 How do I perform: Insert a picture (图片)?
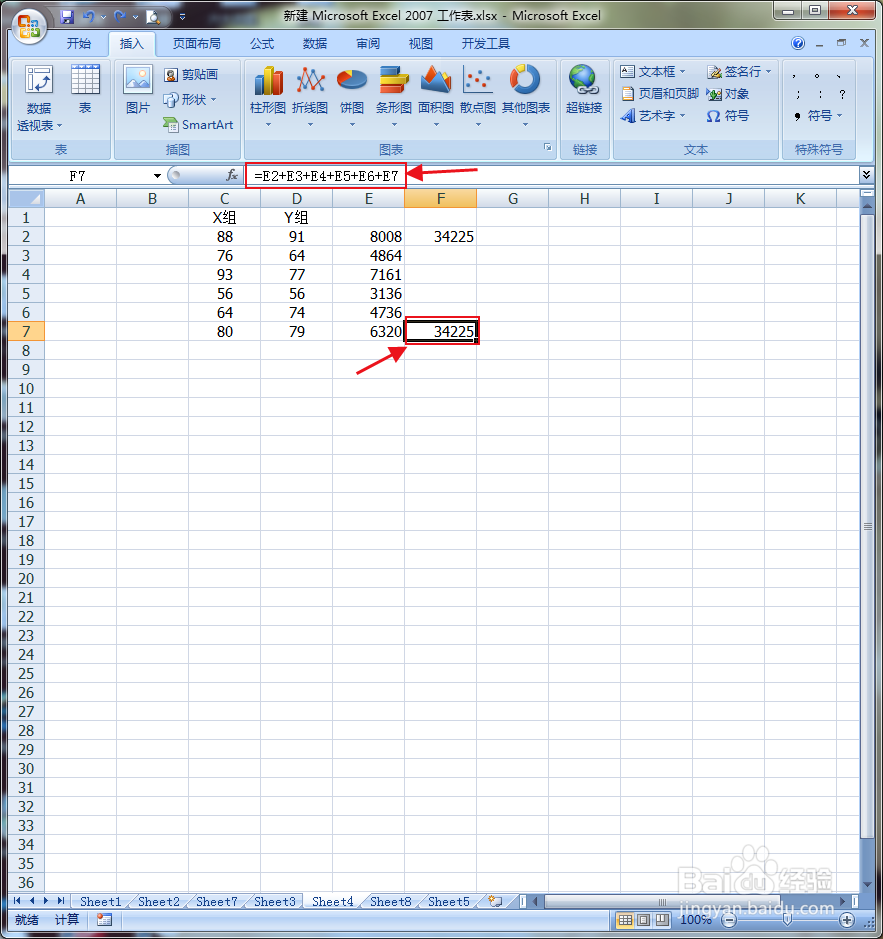point(138,90)
